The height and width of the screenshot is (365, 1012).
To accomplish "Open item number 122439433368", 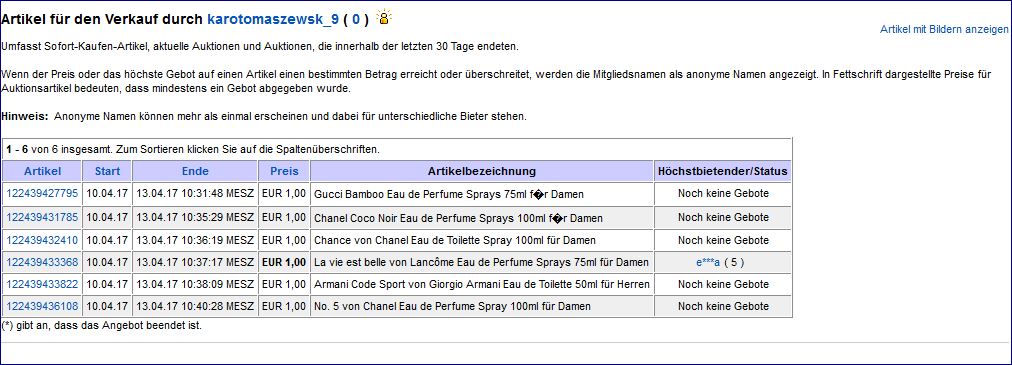I will click(42, 262).
